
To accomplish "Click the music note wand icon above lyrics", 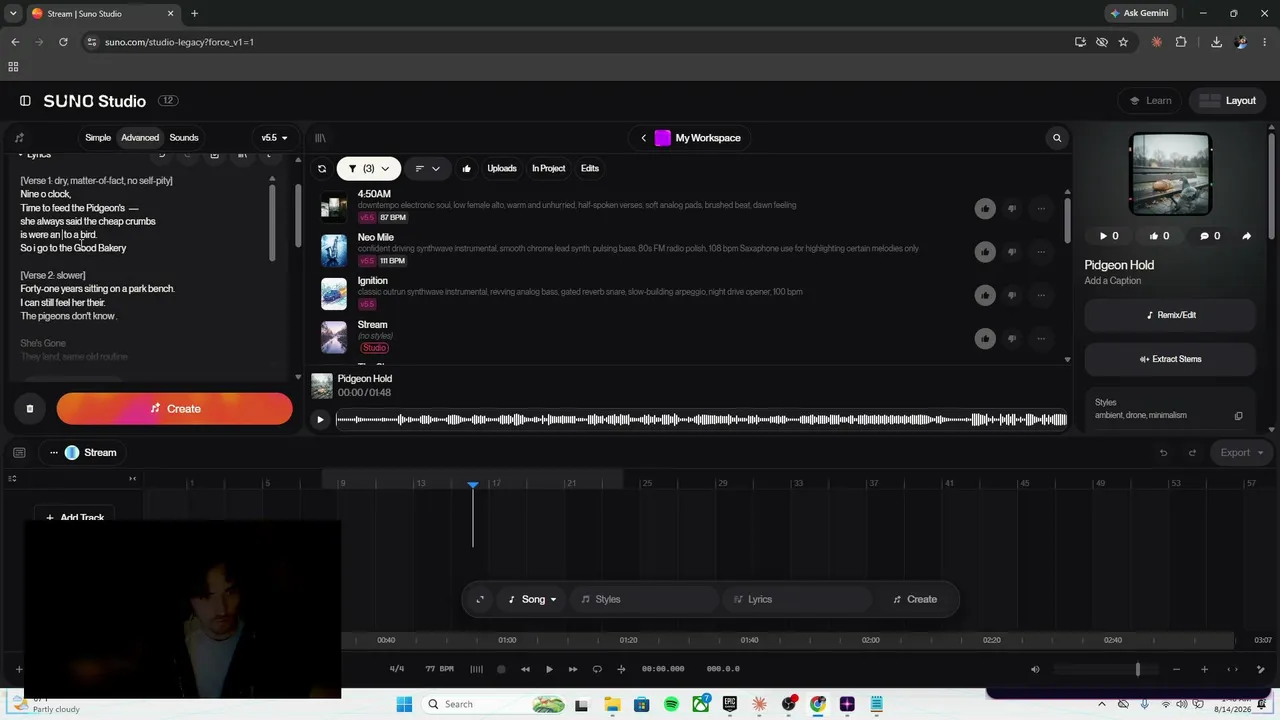I will pyautogui.click(x=19, y=138).
